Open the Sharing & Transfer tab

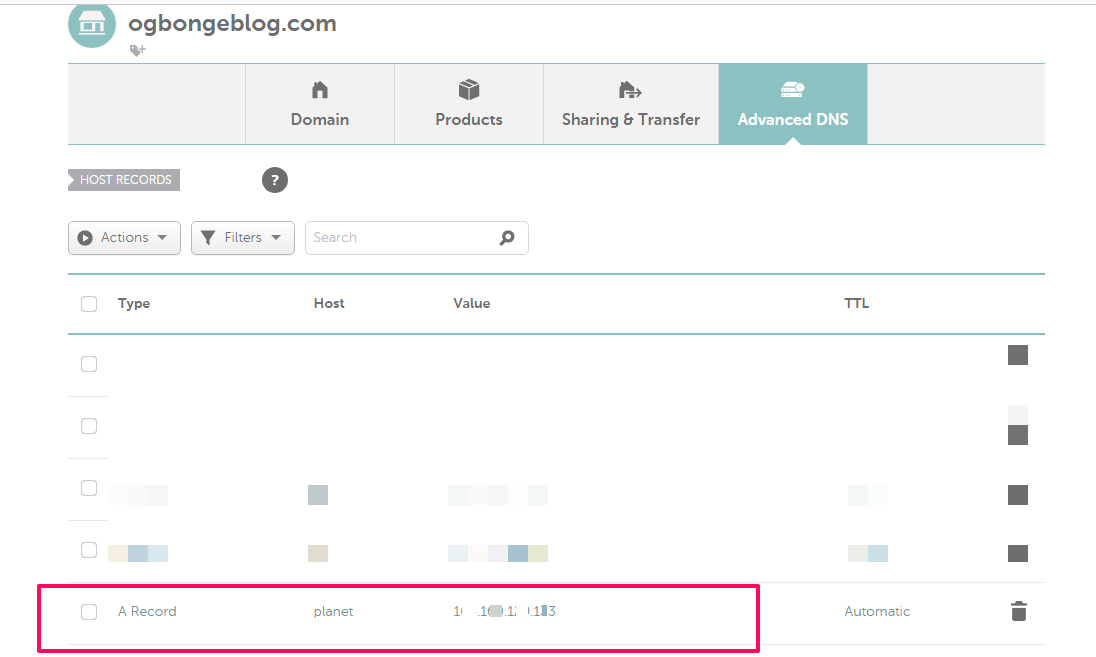630,104
